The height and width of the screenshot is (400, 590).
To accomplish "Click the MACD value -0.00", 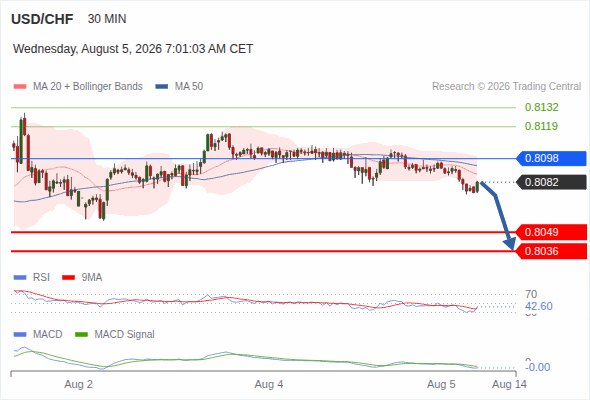I will [x=538, y=367].
